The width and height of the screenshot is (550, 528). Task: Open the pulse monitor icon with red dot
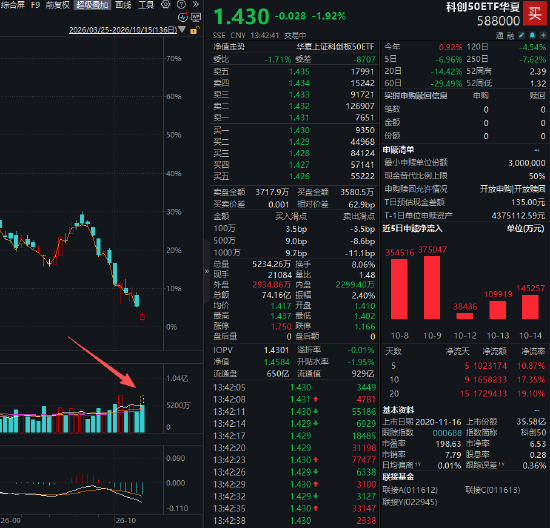(x=183, y=17)
